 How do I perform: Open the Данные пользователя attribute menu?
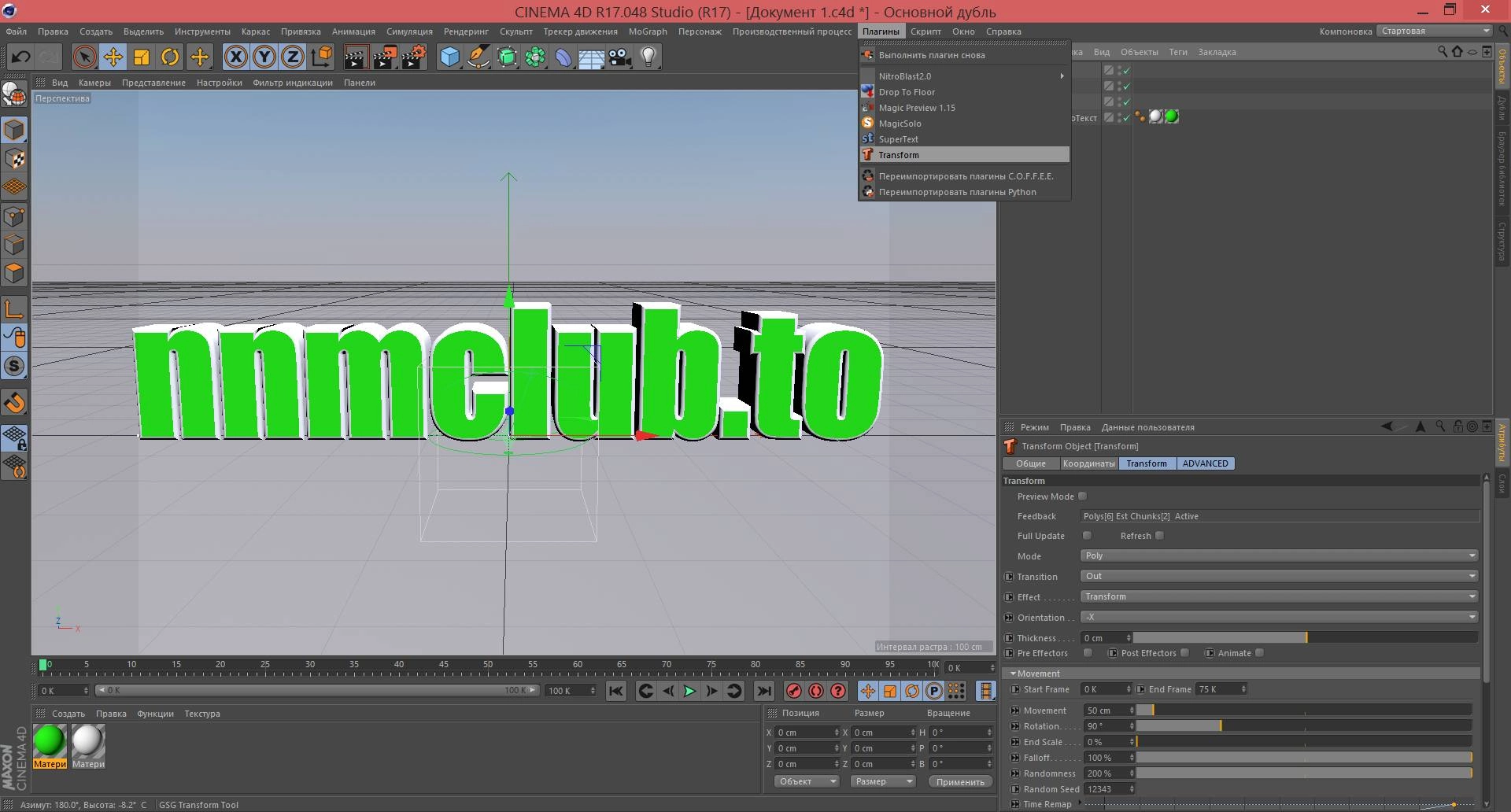click(1147, 427)
